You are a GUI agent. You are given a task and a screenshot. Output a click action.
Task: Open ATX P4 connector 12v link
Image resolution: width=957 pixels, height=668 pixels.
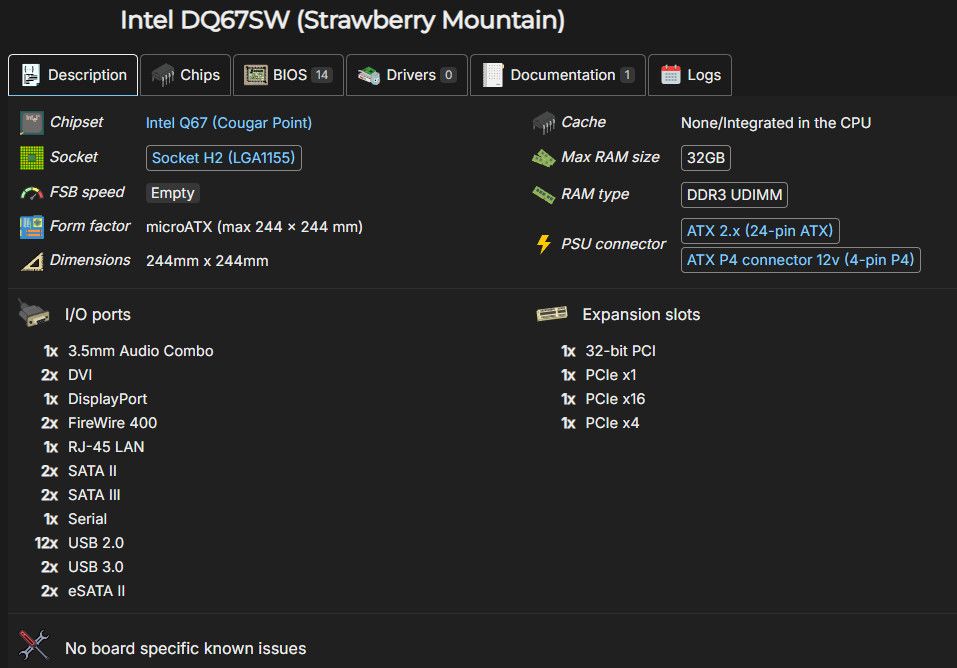pyautogui.click(x=800, y=260)
